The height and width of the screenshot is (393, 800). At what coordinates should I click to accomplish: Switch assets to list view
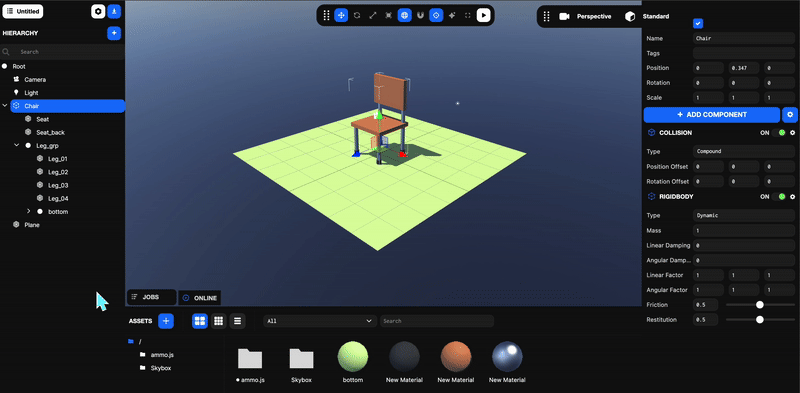(x=237, y=321)
